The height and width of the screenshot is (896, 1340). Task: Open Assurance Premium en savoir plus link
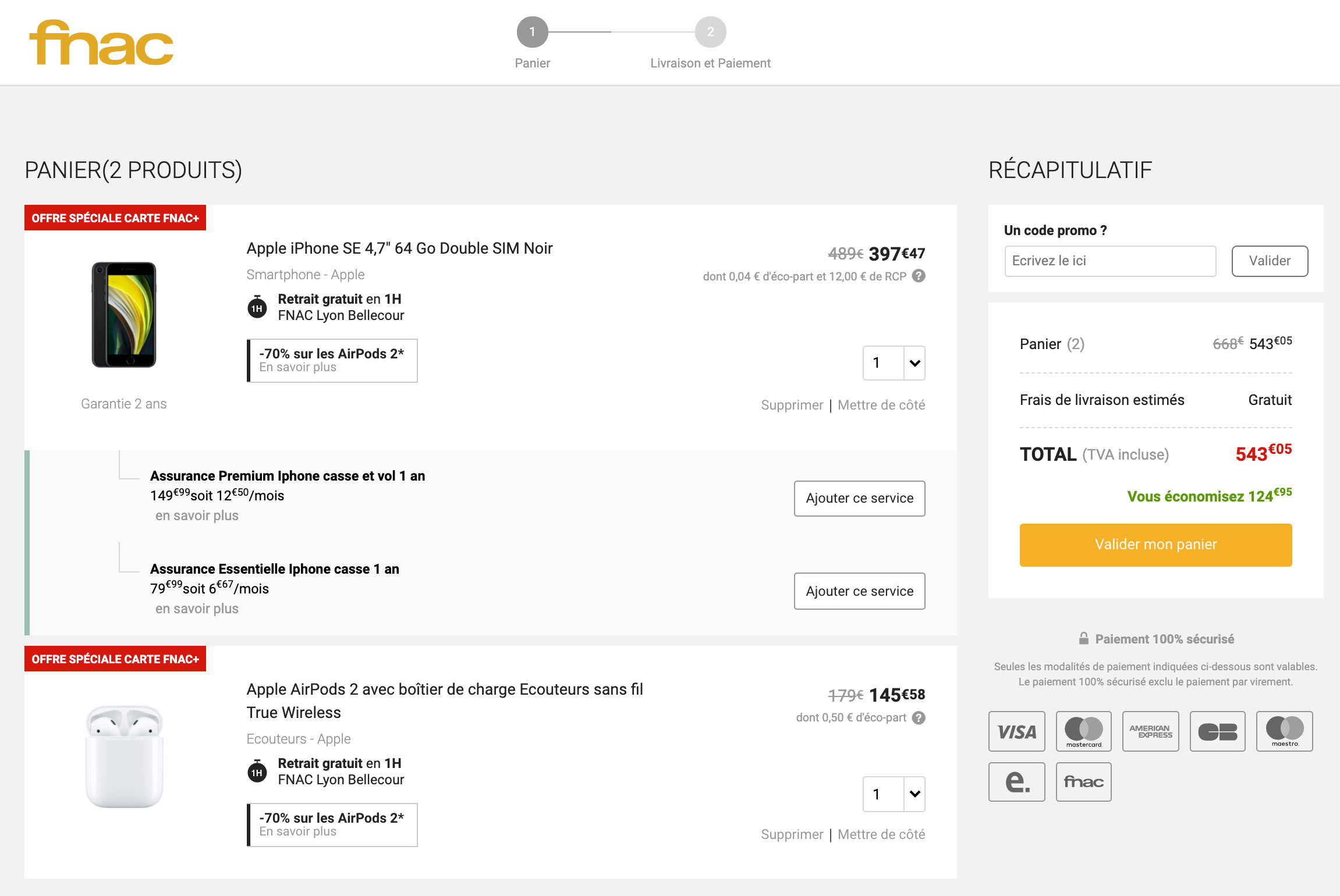coord(197,515)
